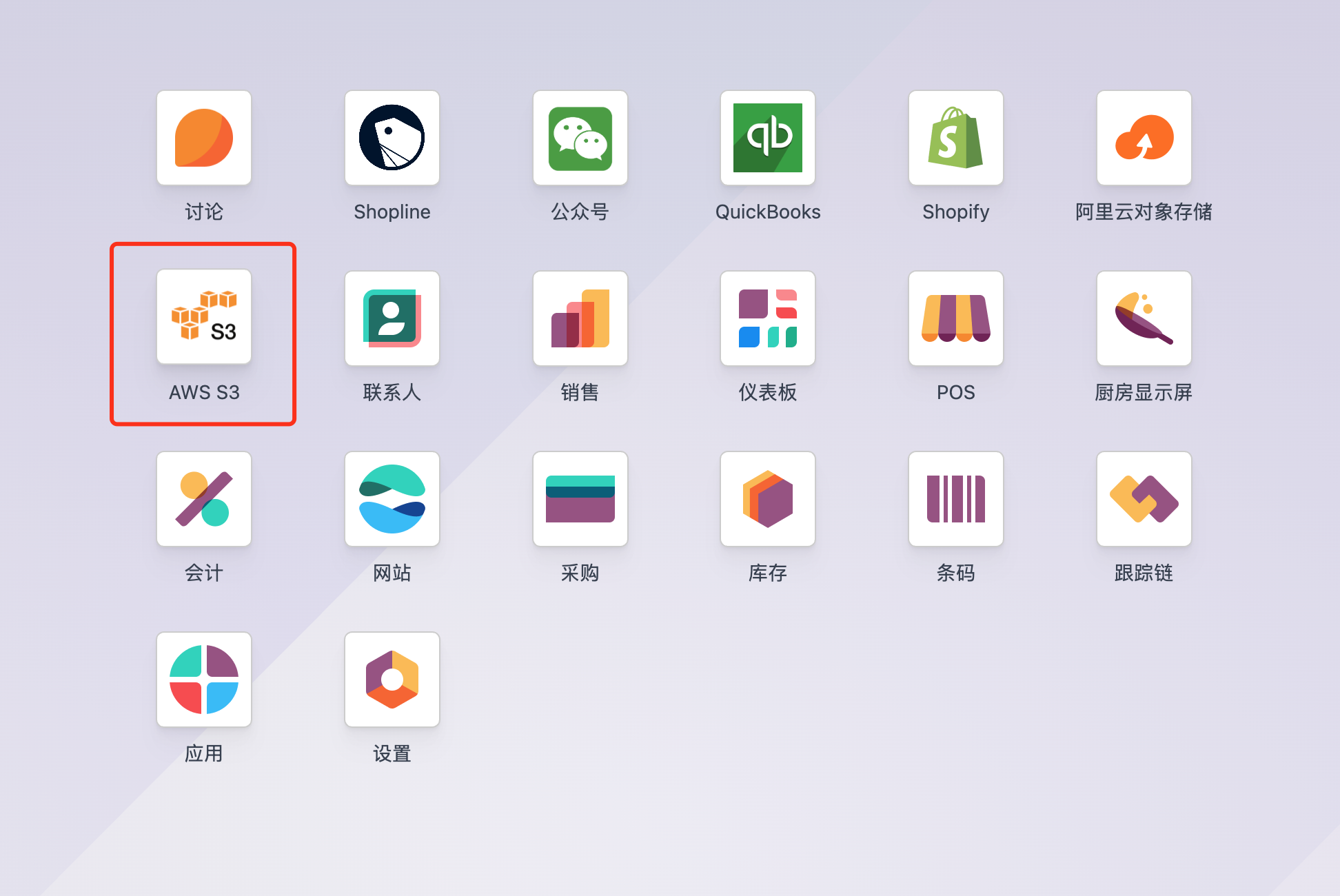Launch the Shopline app icon

click(392, 138)
